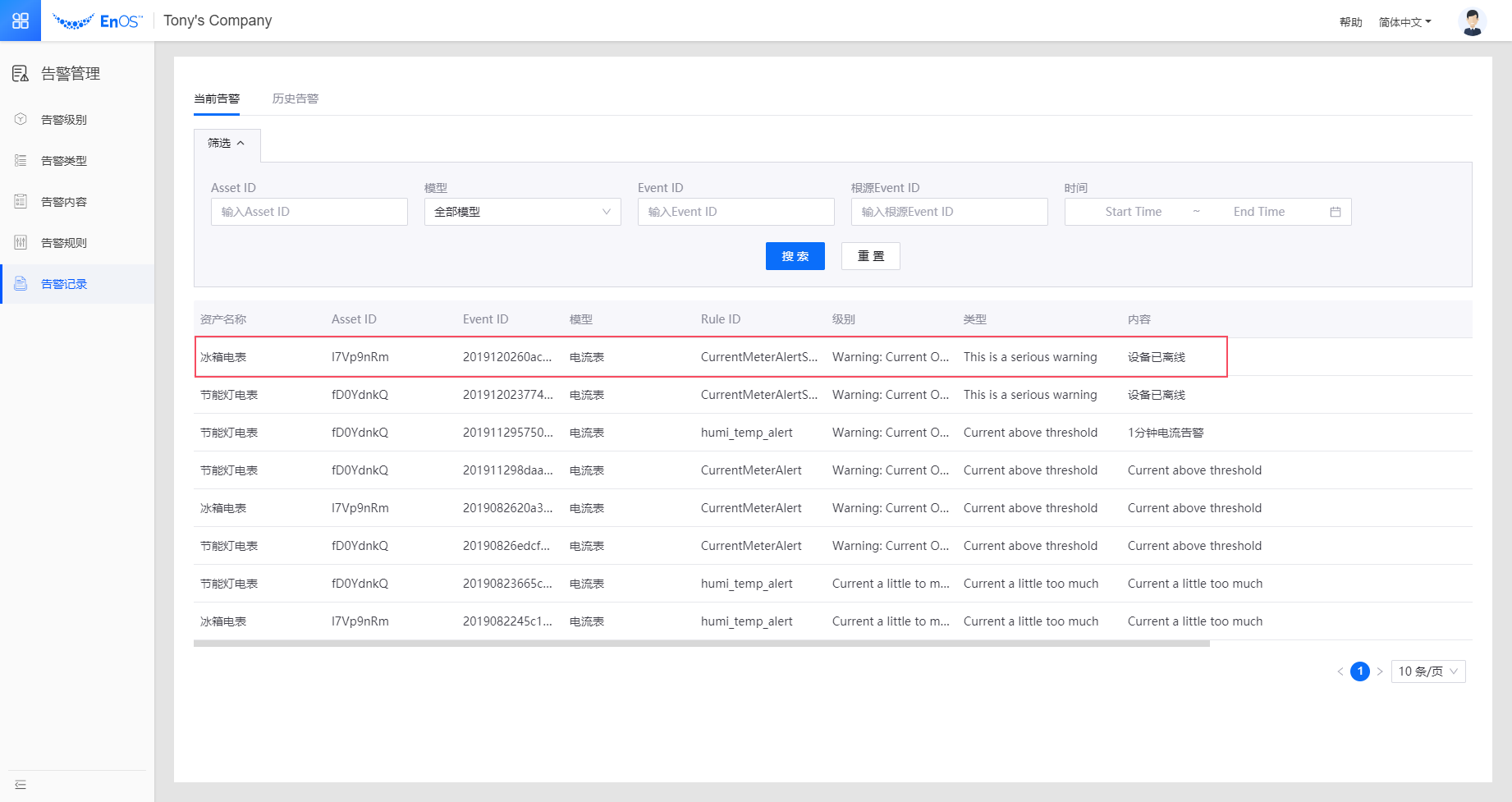Image resolution: width=1512 pixels, height=802 pixels.
Task: Switch to 历史告警 tab
Action: (x=296, y=99)
